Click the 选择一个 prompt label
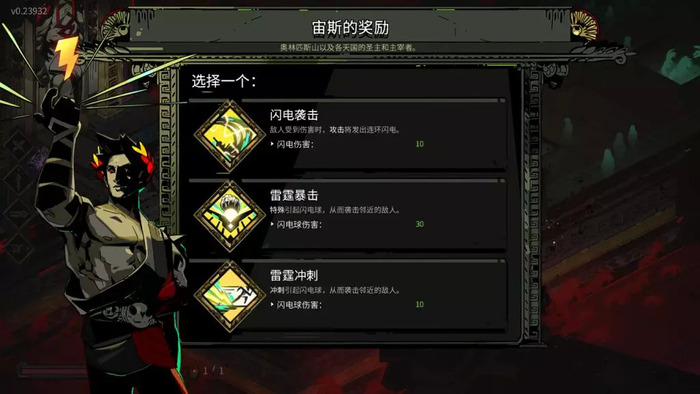 point(224,81)
